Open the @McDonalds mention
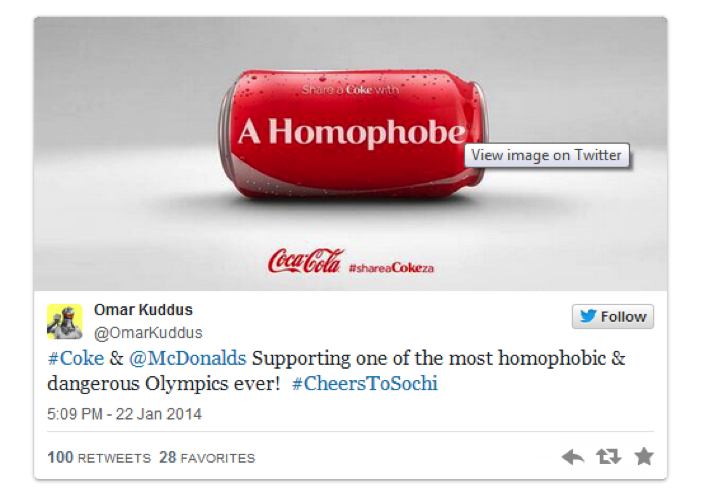Image resolution: width=712 pixels, height=490 pixels. pyautogui.click(x=188, y=358)
